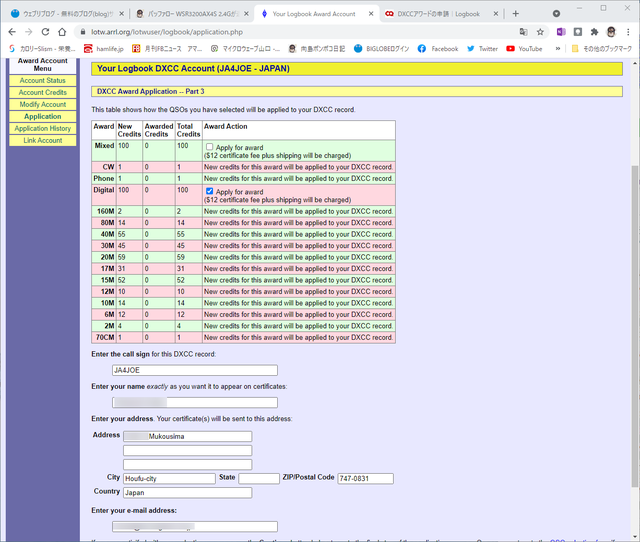Open the OneNote extension icon

click(x=561, y=32)
